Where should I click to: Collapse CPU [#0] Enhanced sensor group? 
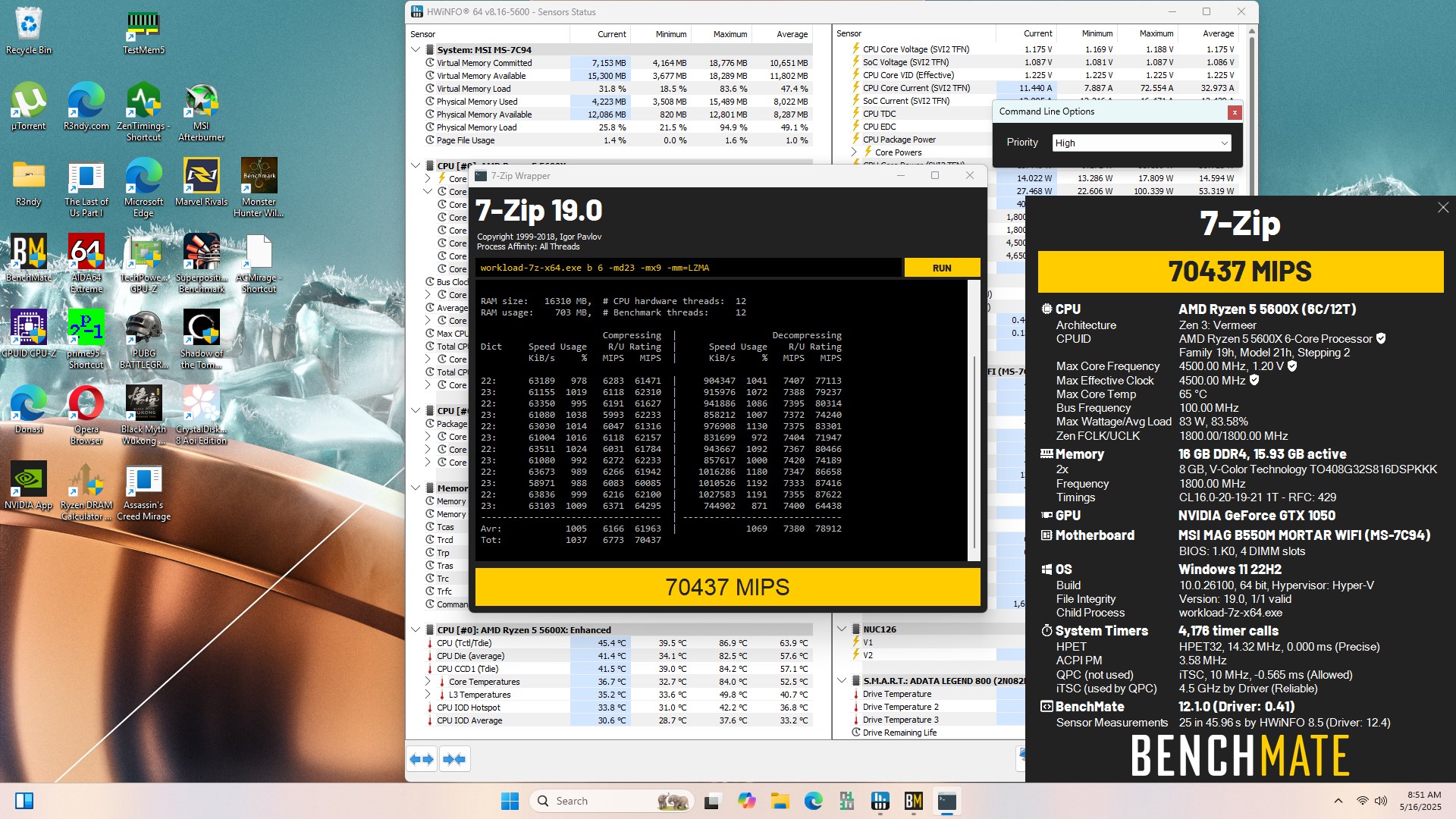tap(416, 629)
